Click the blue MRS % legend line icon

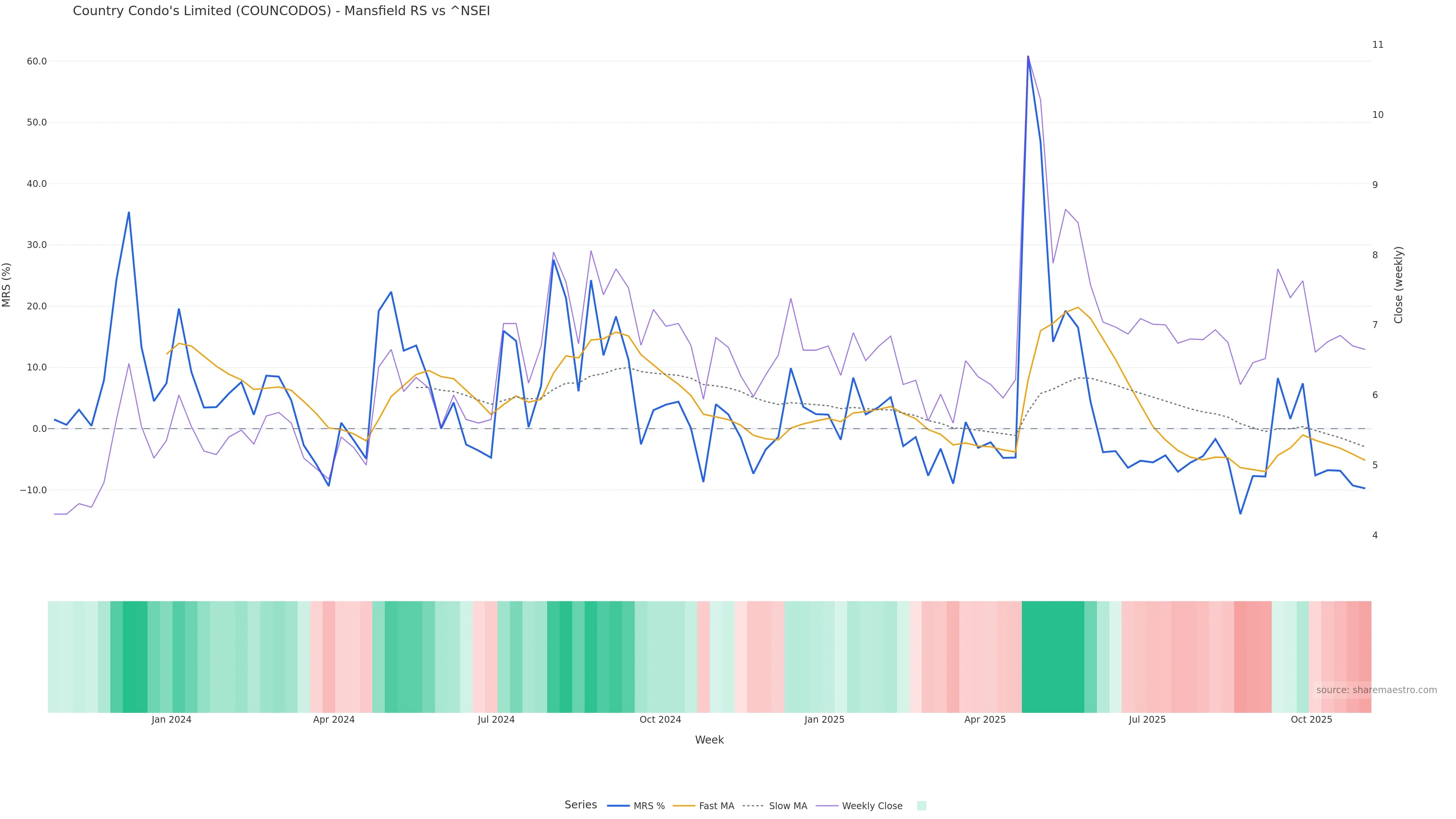(618, 806)
